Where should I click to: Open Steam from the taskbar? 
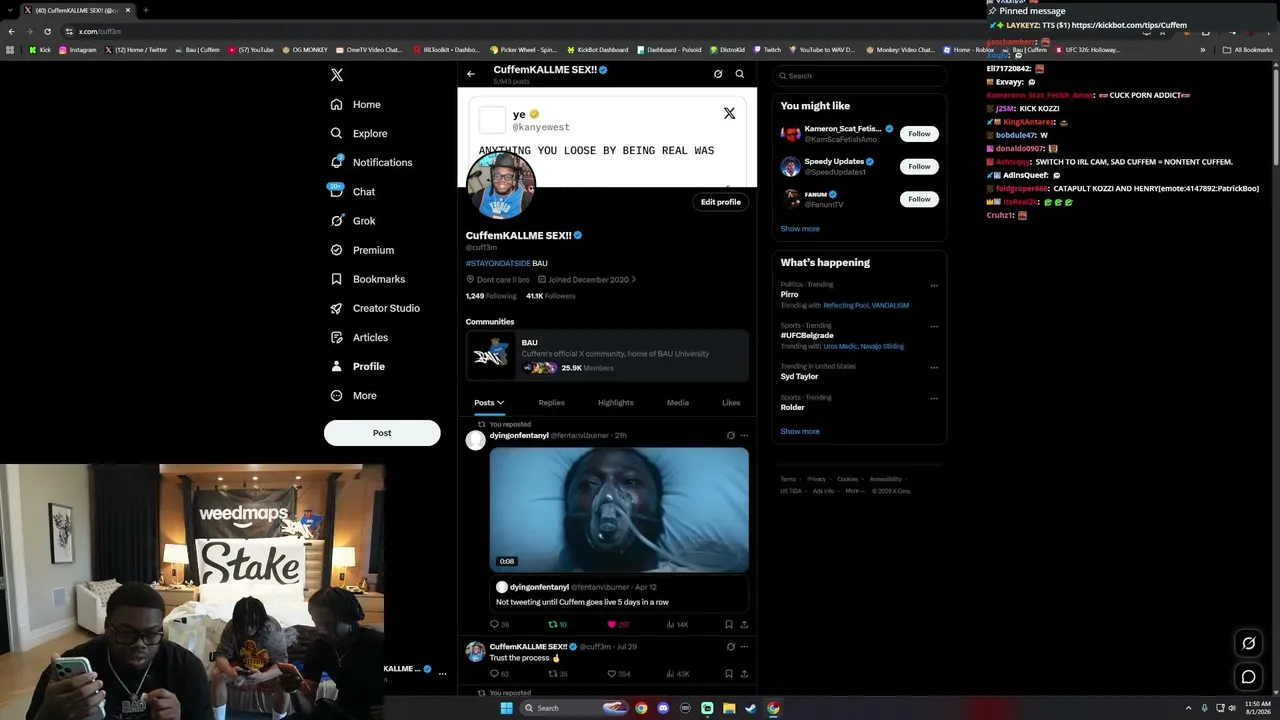pyautogui.click(x=751, y=708)
